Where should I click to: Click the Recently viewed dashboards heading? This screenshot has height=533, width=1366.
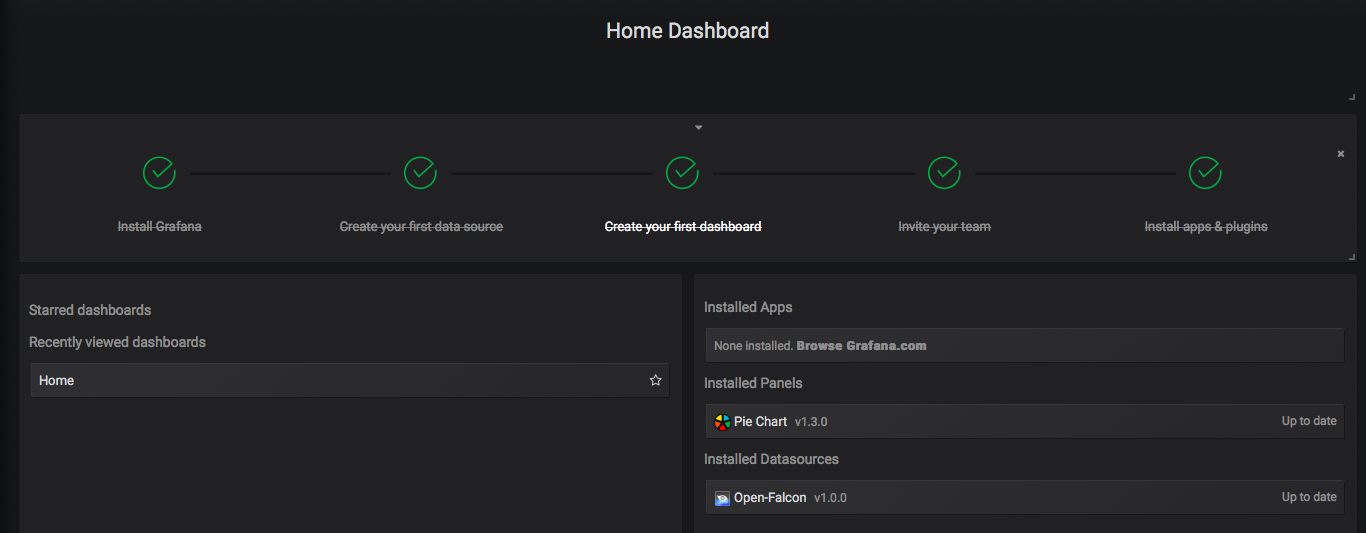117,342
